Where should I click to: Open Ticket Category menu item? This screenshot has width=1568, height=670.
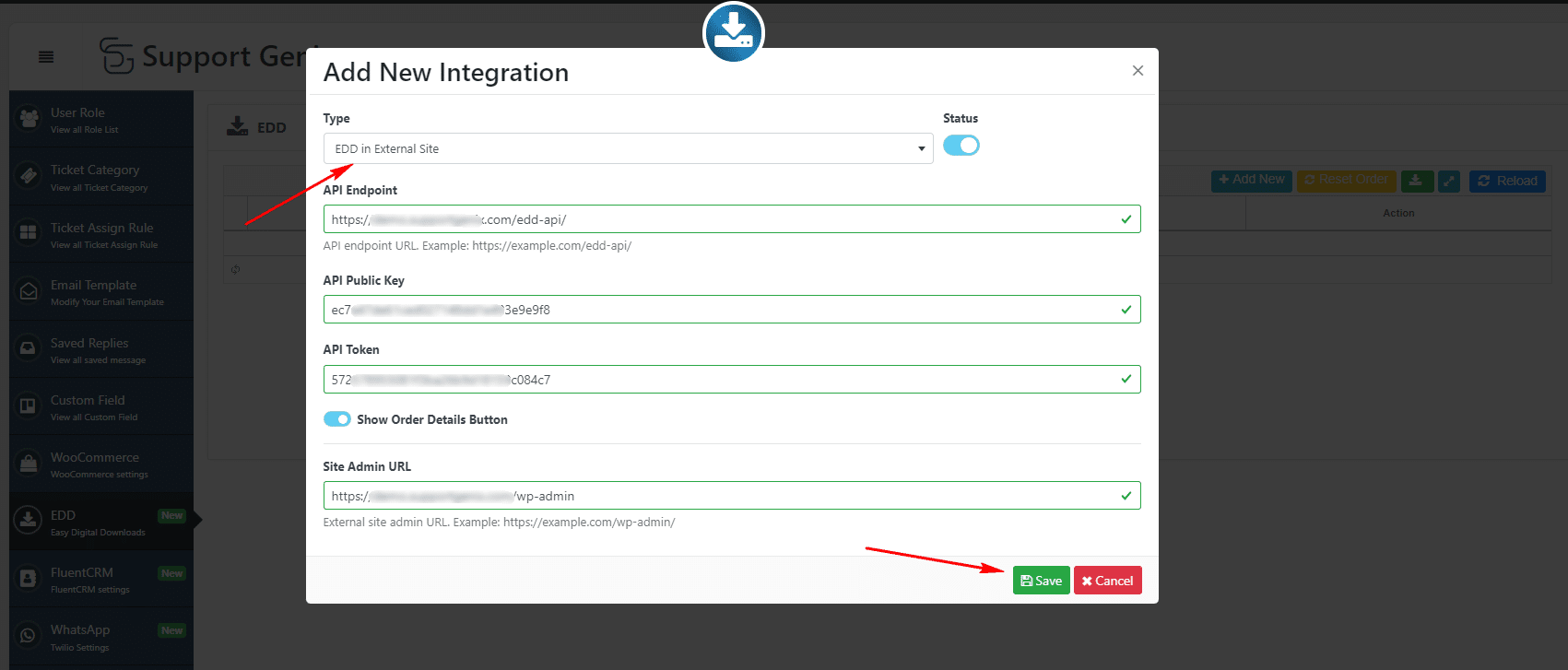coord(101,176)
